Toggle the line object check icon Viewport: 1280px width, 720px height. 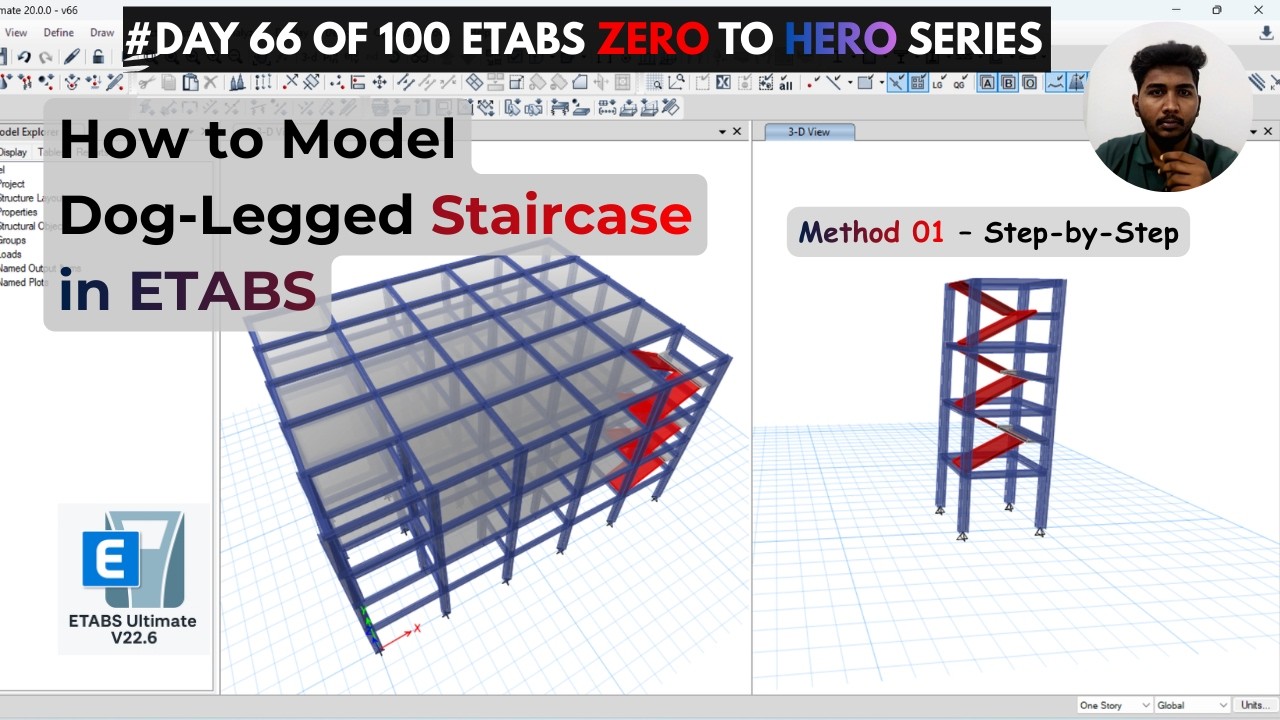[x=834, y=82]
